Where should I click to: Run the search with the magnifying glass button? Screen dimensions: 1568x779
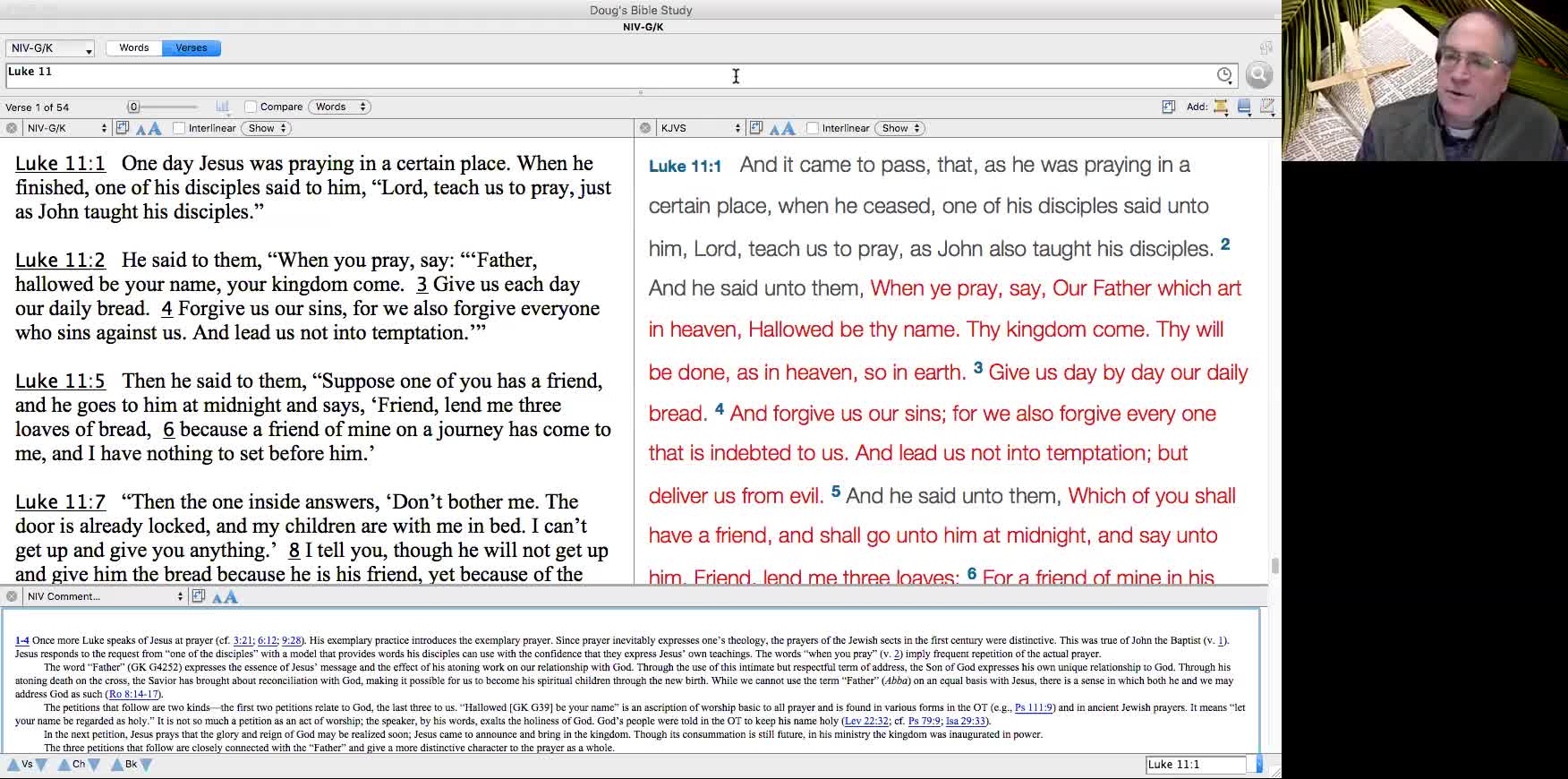tap(1258, 75)
